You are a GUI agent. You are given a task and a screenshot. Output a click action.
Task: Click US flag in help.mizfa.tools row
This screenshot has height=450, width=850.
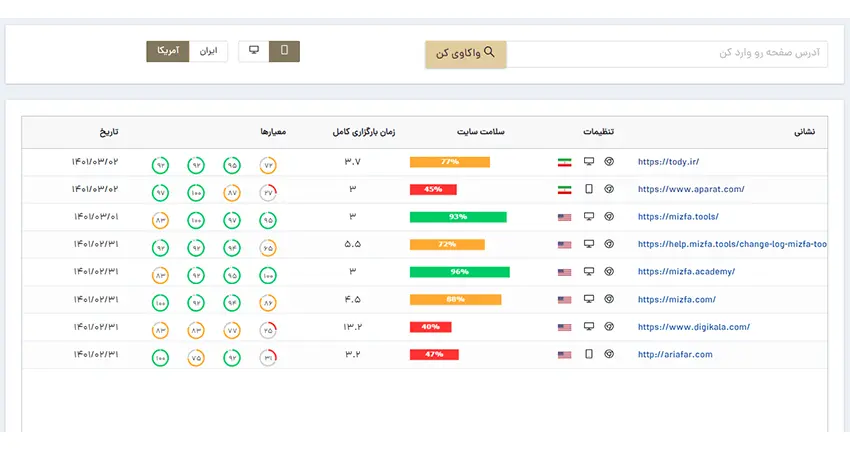[x=564, y=245]
